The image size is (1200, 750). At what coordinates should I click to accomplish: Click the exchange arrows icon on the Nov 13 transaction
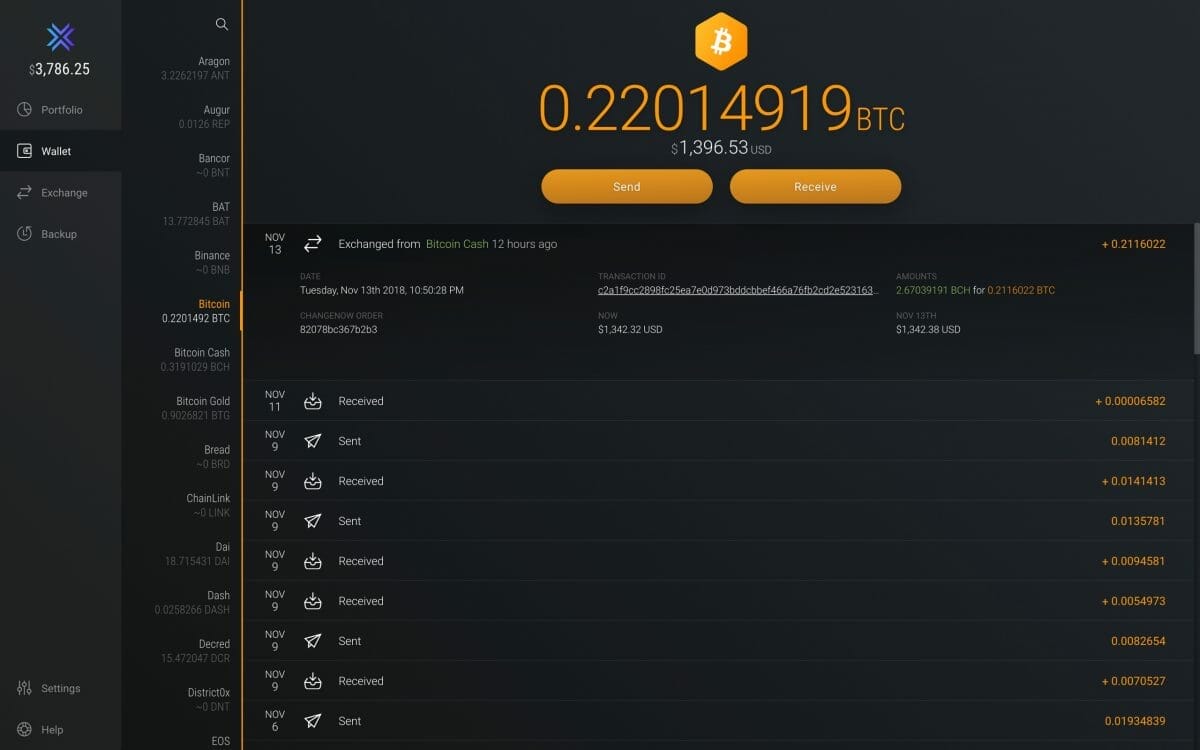pos(312,243)
